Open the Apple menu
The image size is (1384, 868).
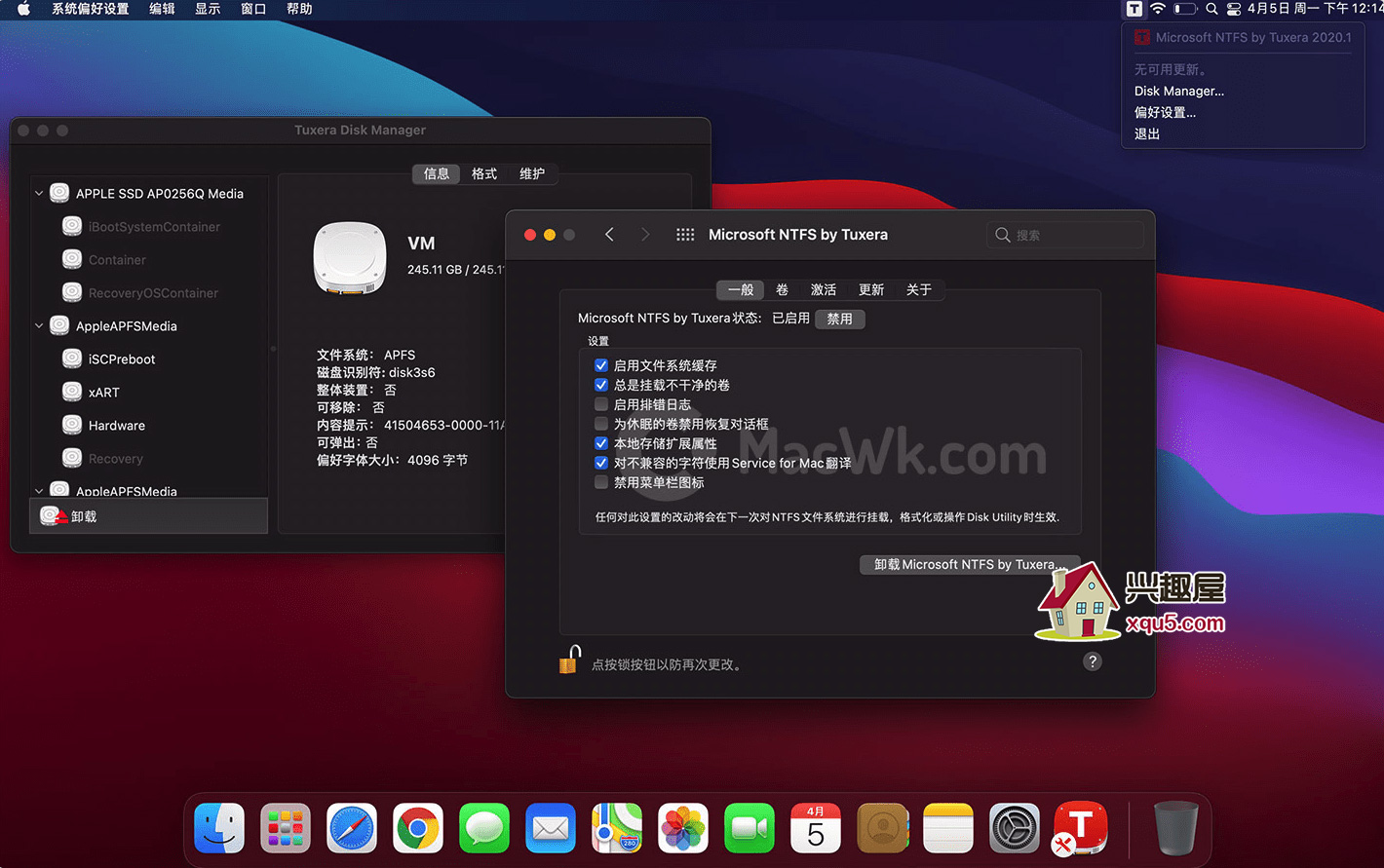[x=23, y=9]
